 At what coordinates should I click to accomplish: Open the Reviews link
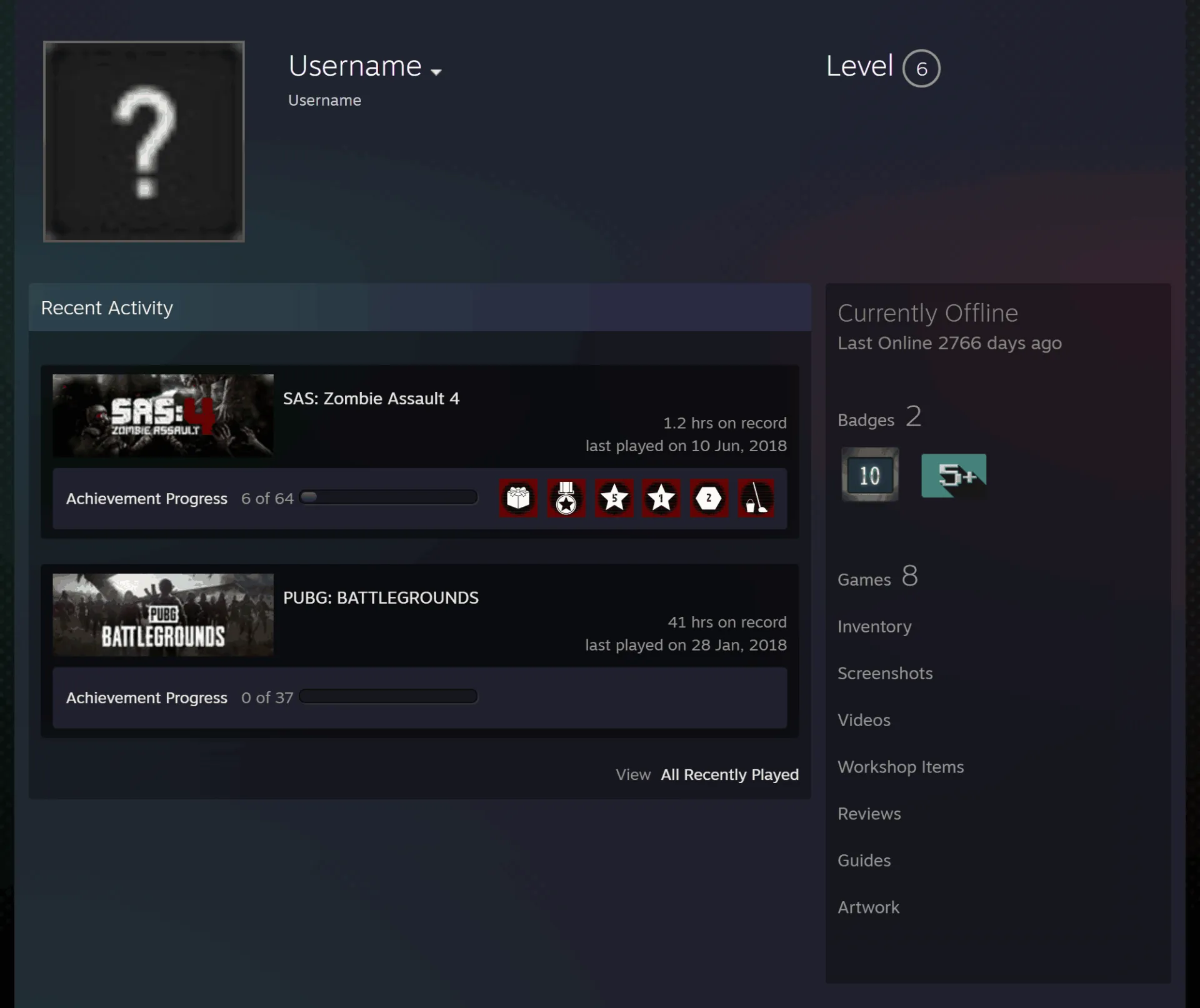[869, 814]
